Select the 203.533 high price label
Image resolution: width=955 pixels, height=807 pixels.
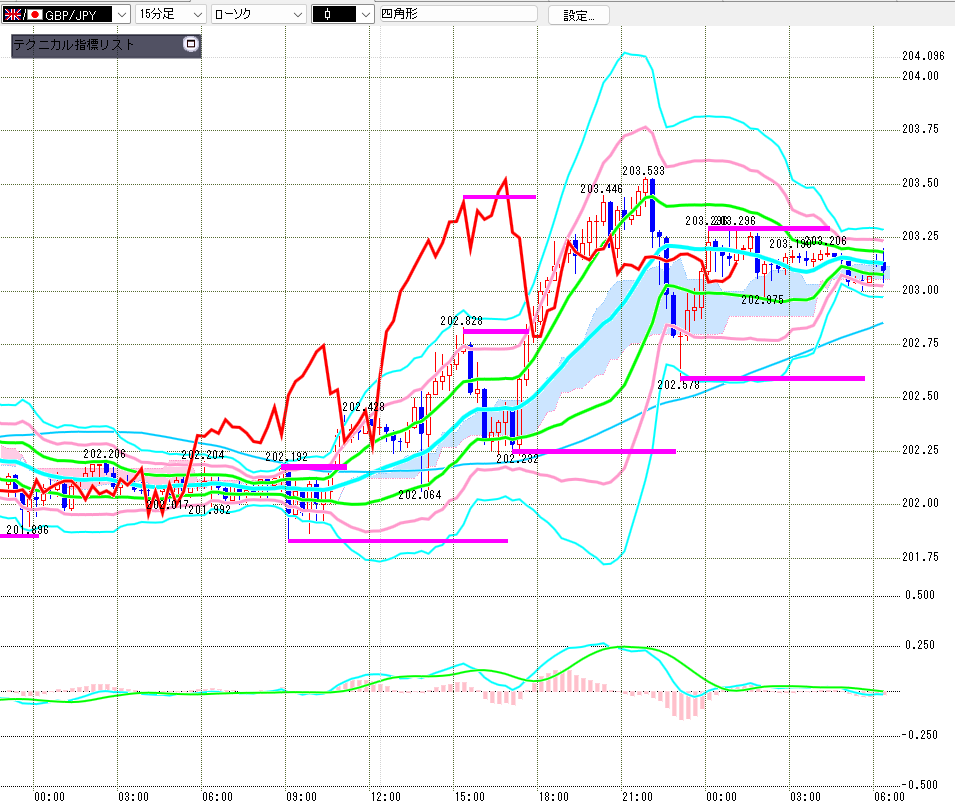pos(644,171)
